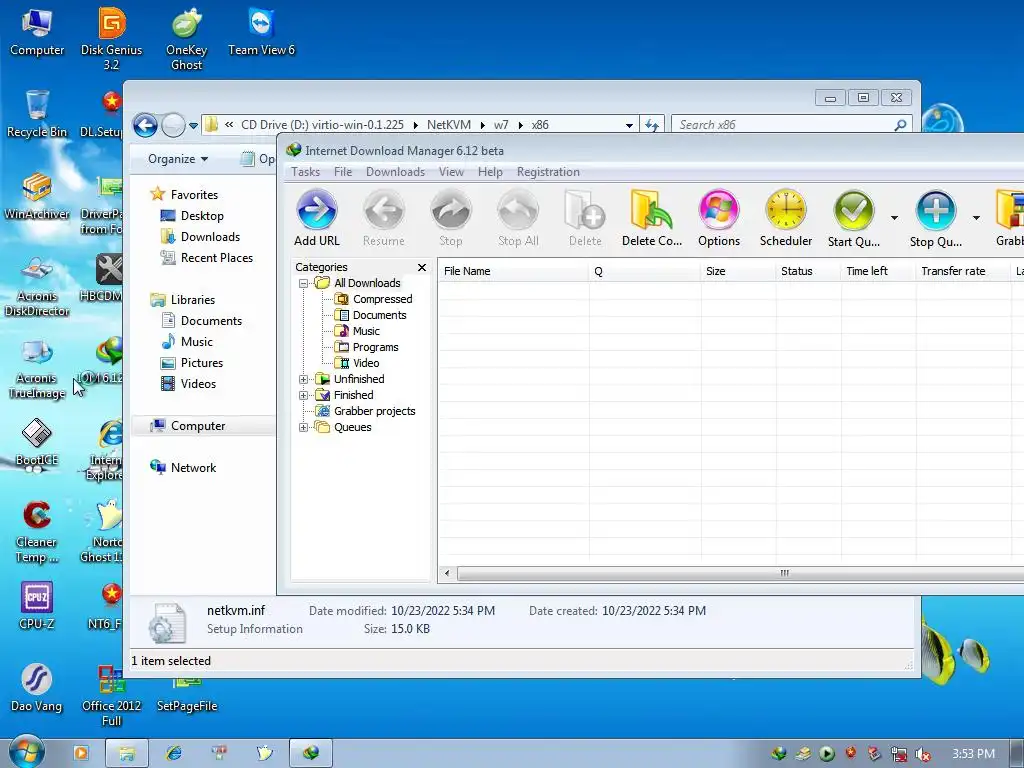The width and height of the screenshot is (1024, 768).
Task: Select the Documents category in IDM
Action: tap(379, 315)
